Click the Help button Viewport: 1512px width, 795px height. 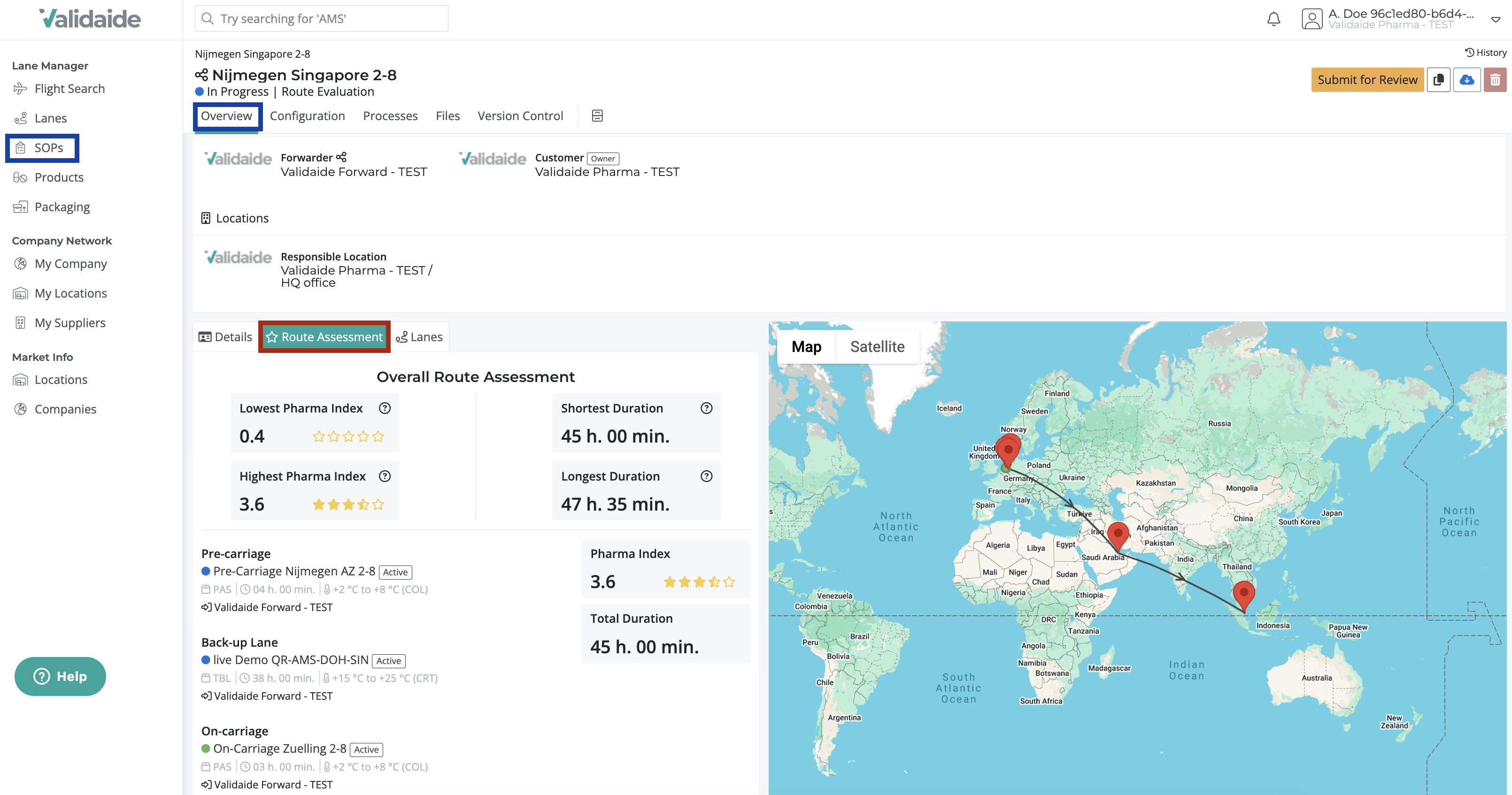coord(60,676)
